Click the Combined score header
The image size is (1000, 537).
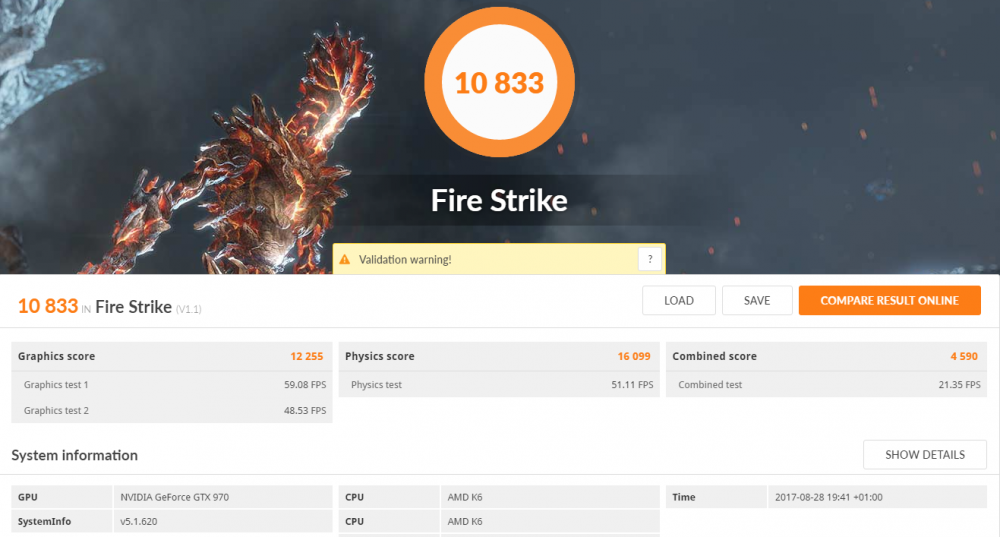pos(826,357)
